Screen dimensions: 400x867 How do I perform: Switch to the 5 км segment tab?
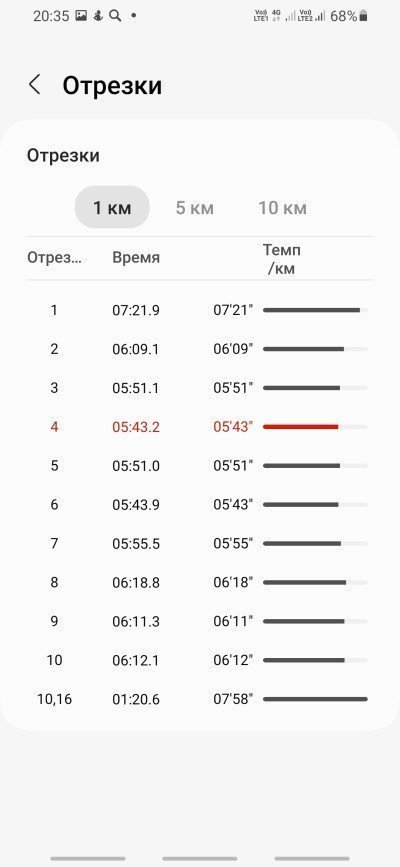pos(195,208)
